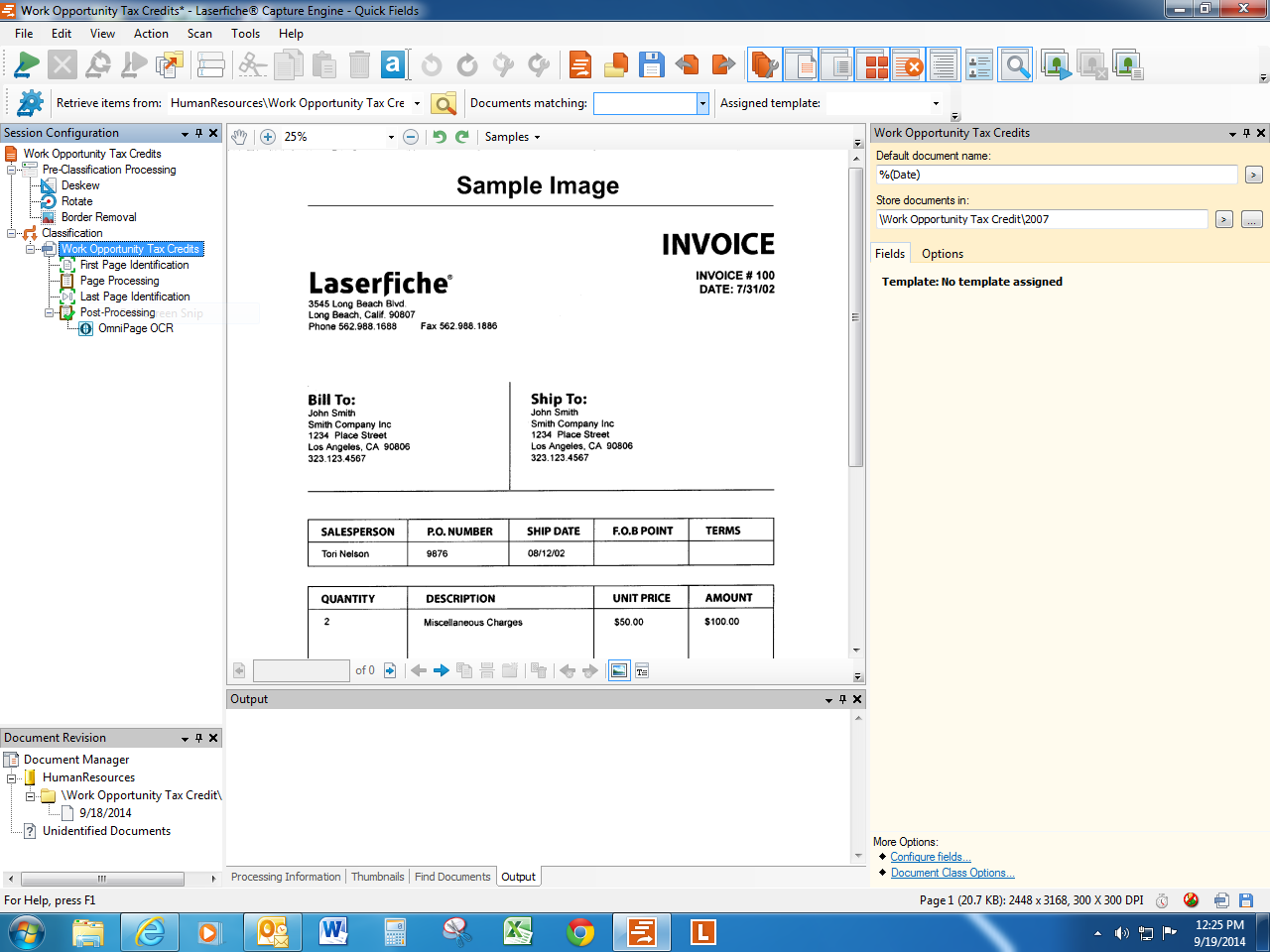Click the zoom in plus icon

point(268,137)
